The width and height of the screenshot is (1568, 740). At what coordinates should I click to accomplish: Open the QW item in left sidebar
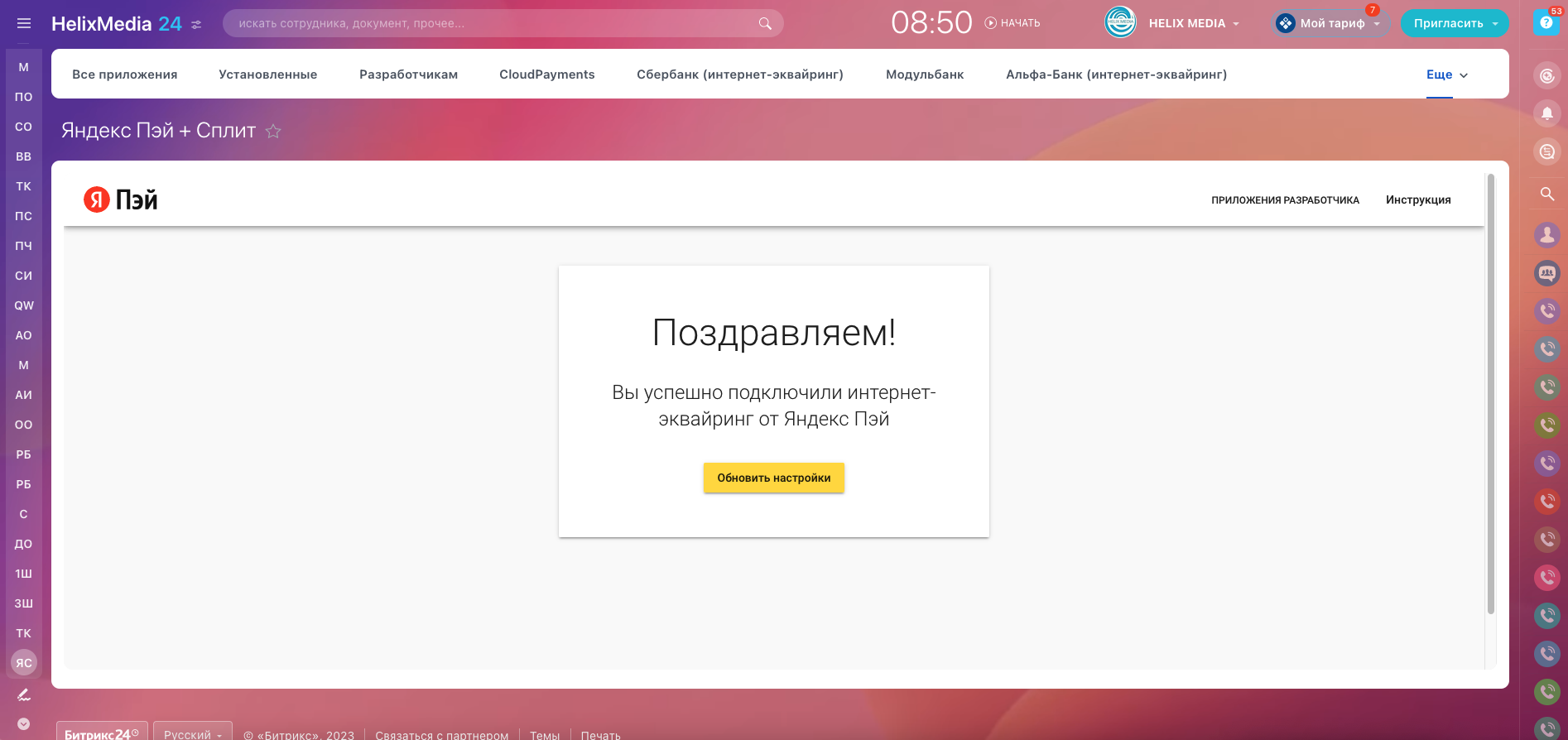coord(23,305)
